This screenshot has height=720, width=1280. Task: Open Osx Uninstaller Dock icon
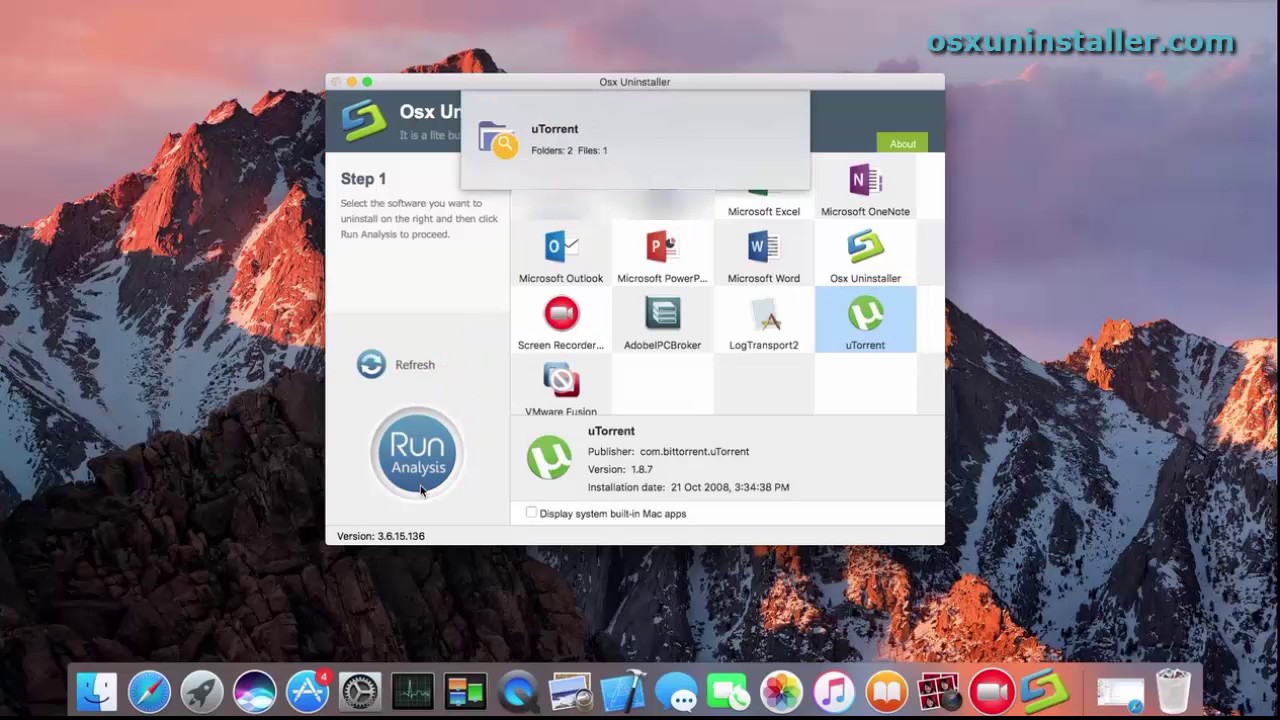click(x=1044, y=692)
